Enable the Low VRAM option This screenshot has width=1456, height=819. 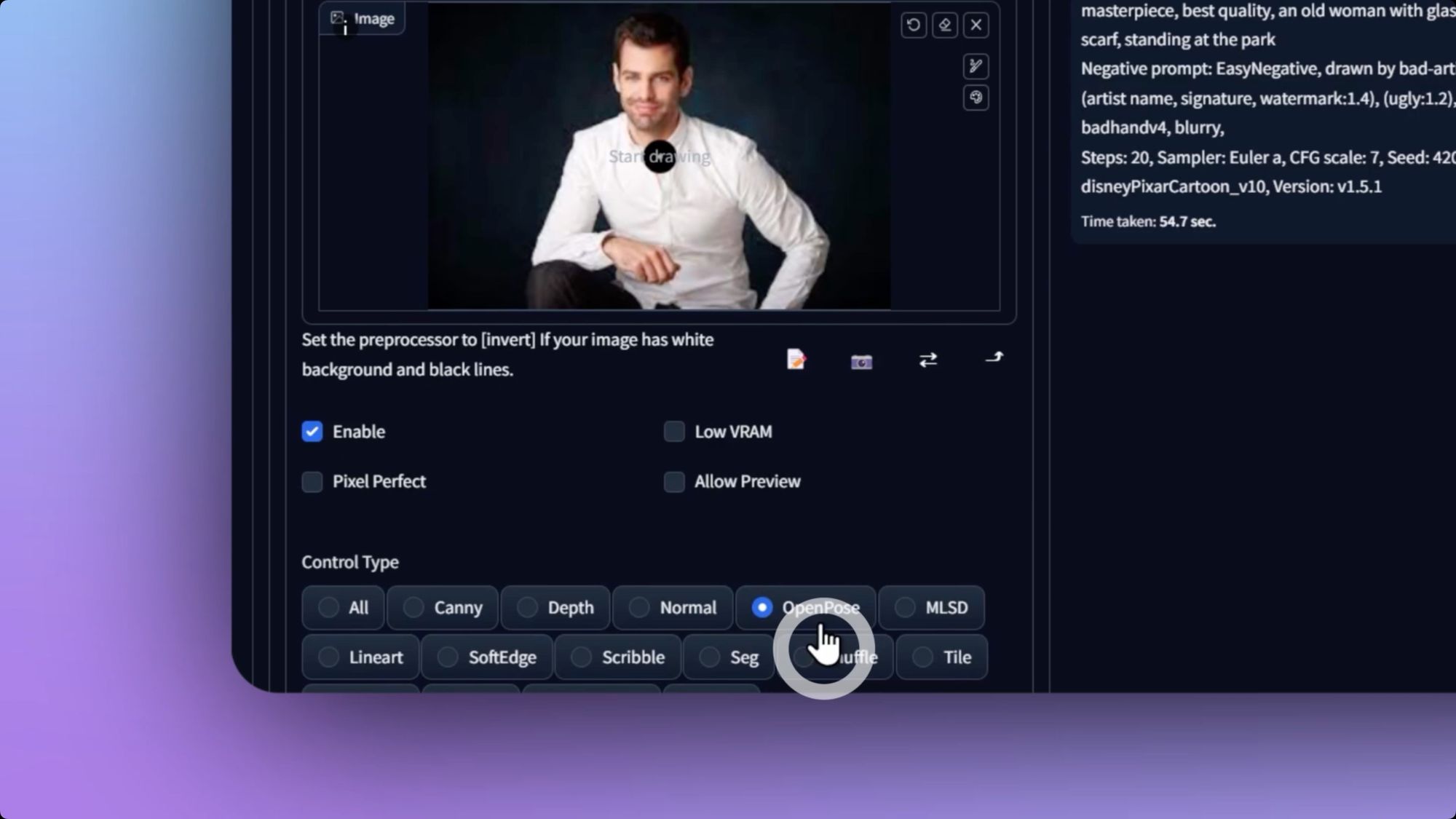[674, 432]
